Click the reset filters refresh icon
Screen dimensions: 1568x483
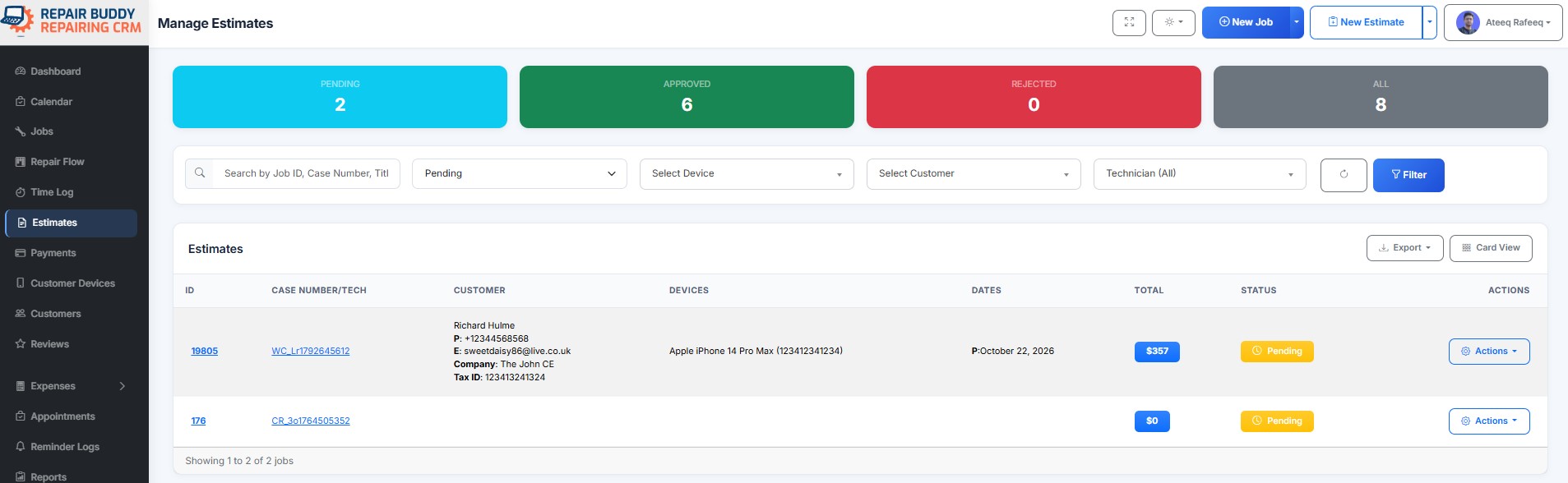[x=1344, y=175]
